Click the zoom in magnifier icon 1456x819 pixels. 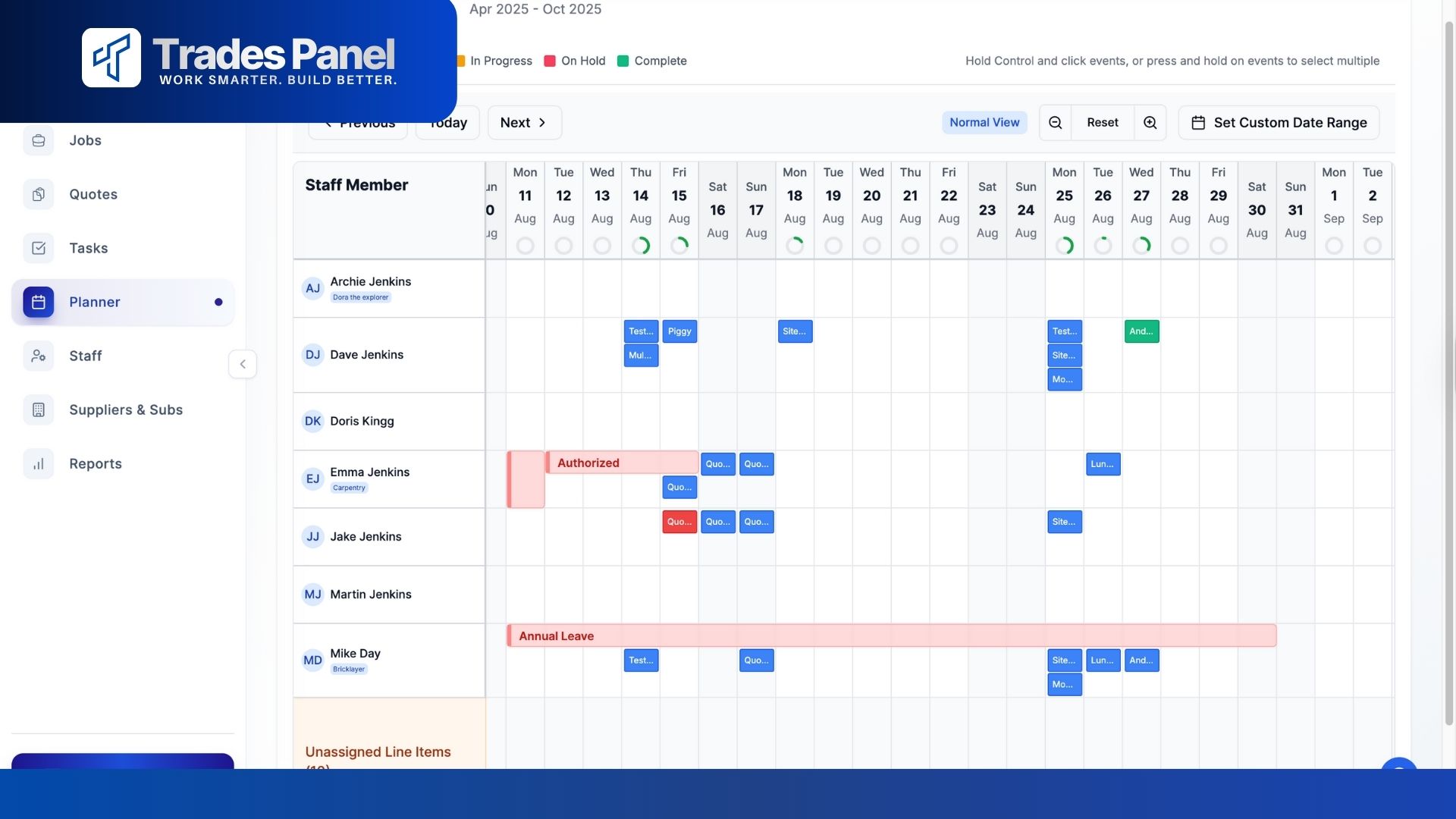(x=1150, y=123)
